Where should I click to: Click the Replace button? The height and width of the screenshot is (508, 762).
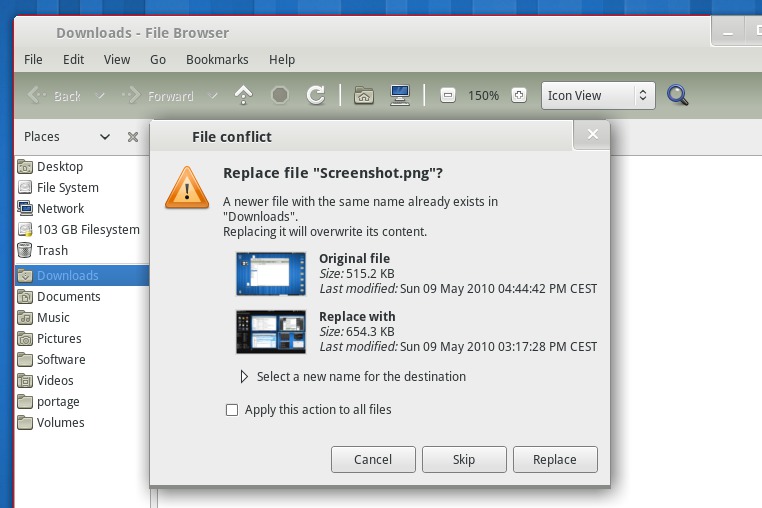(x=555, y=459)
